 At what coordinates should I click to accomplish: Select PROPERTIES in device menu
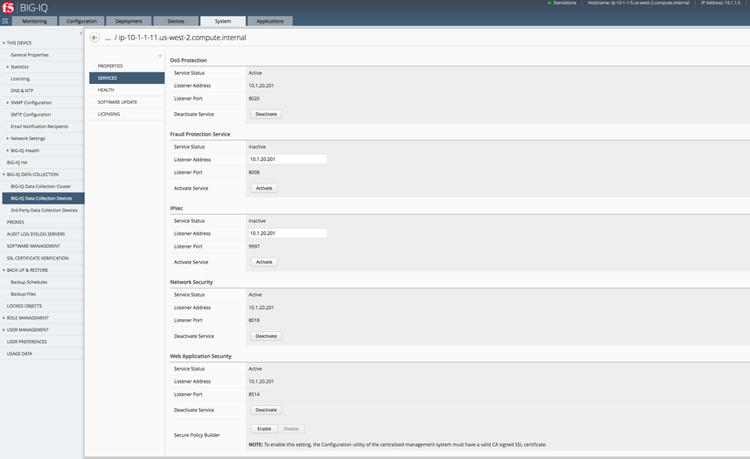pyautogui.click(x=127, y=66)
